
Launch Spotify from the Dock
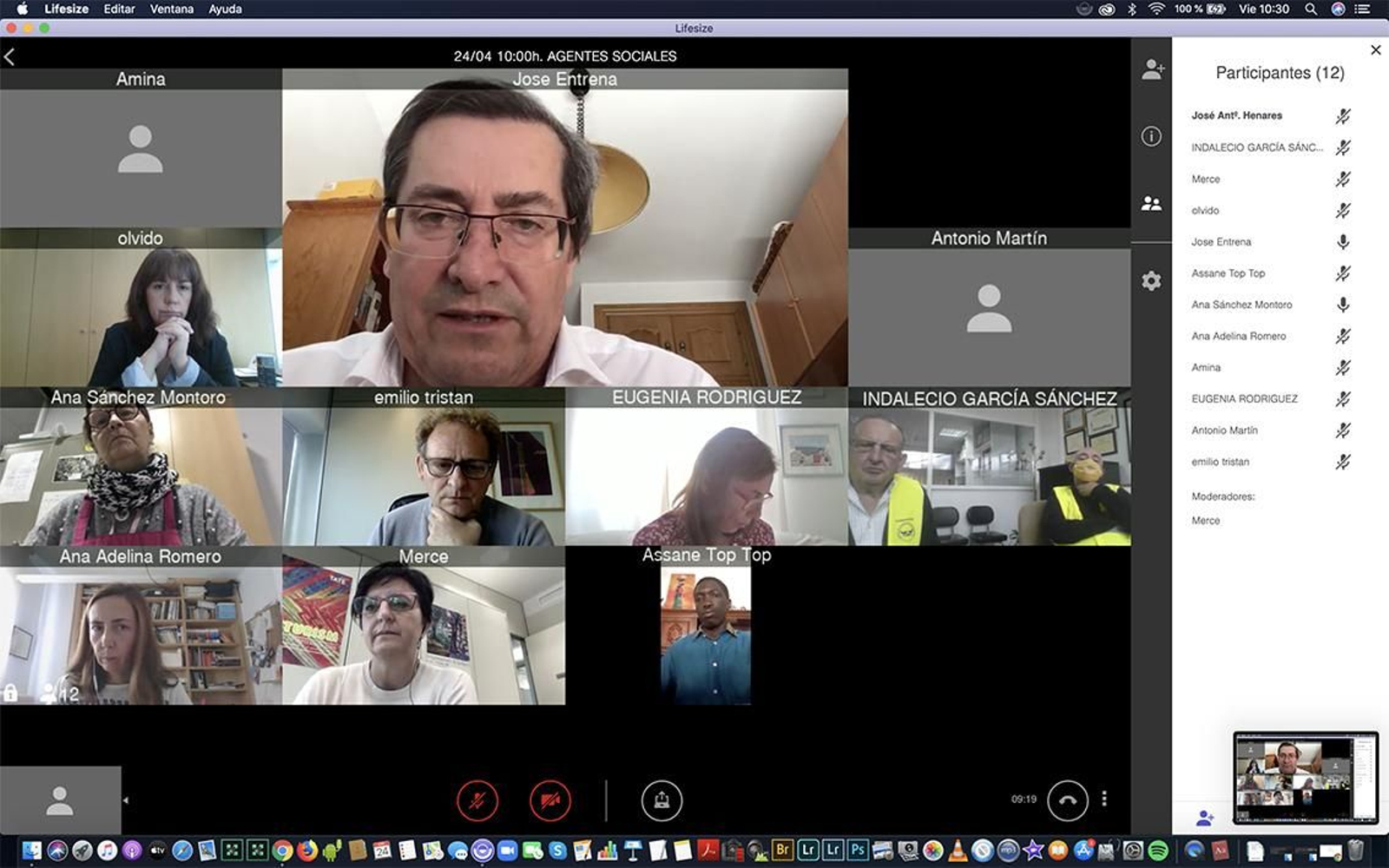(x=1158, y=851)
